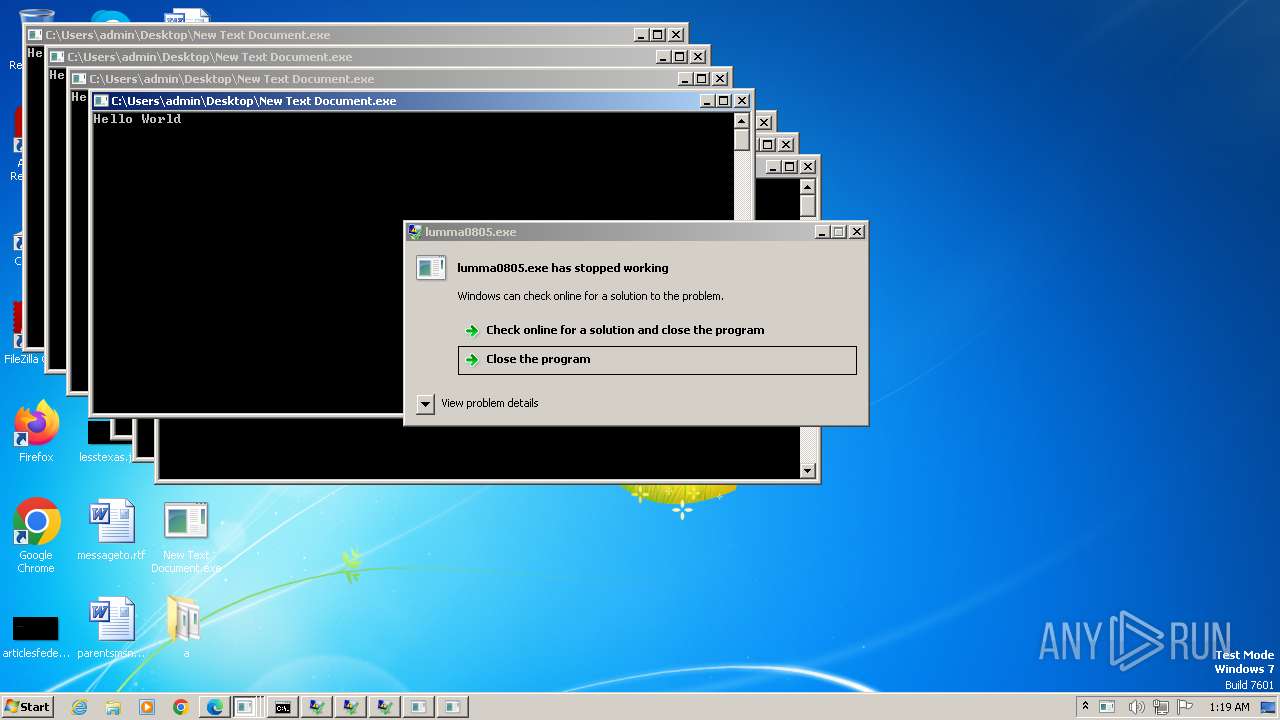Click lumma0805.exe dialog title bar icon

tap(414, 232)
